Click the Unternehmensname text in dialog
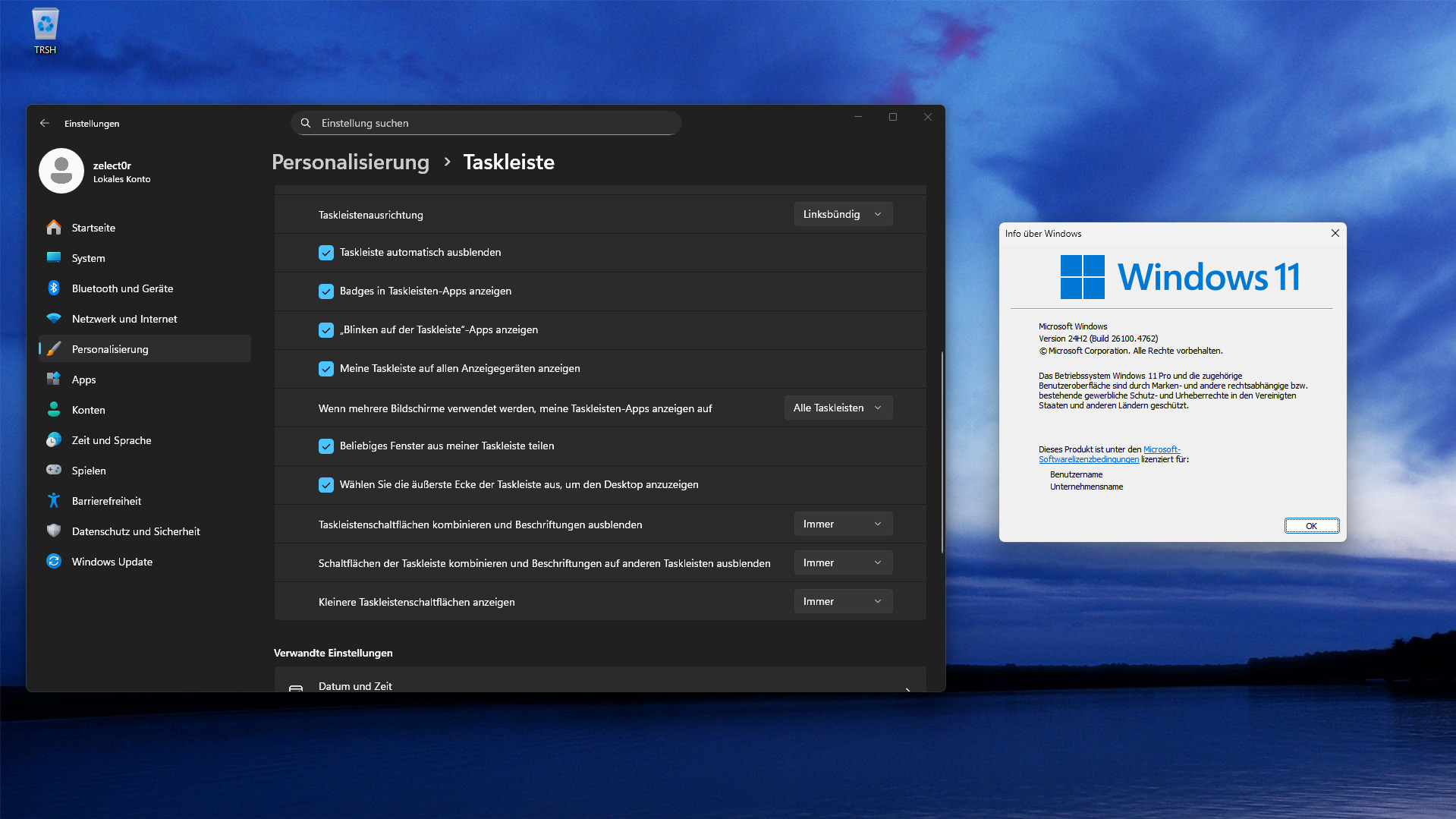This screenshot has width=1456, height=819. tap(1086, 487)
